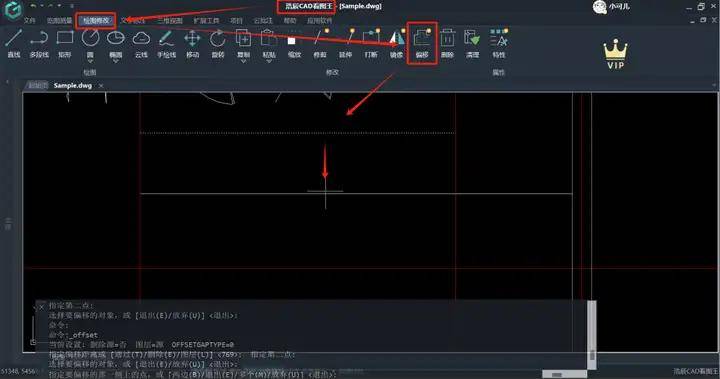Switch to the 三维视图 ribbon tab
The width and height of the screenshot is (720, 379).
pos(170,21)
